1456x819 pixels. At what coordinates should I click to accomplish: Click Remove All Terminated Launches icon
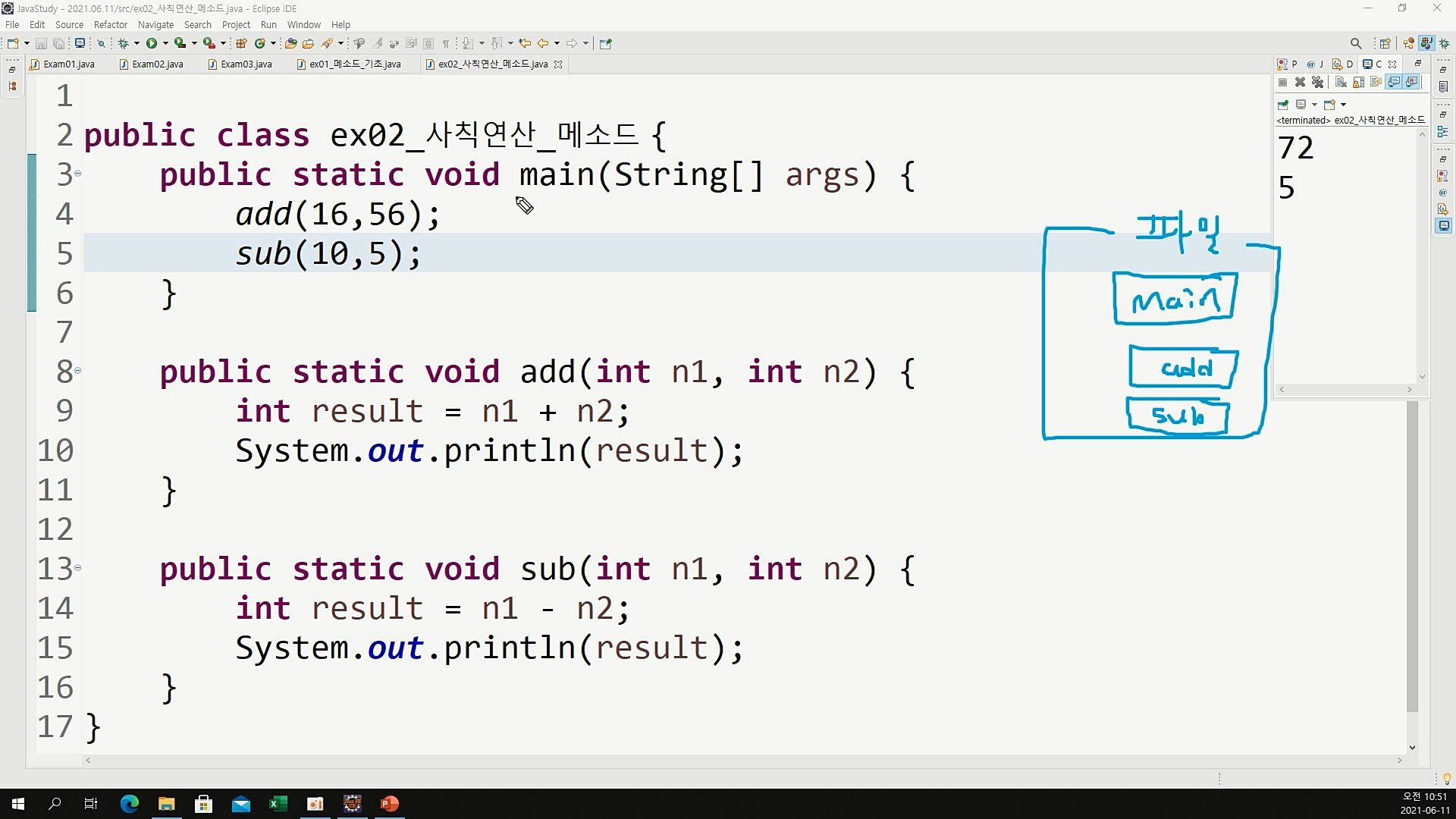(x=1318, y=82)
